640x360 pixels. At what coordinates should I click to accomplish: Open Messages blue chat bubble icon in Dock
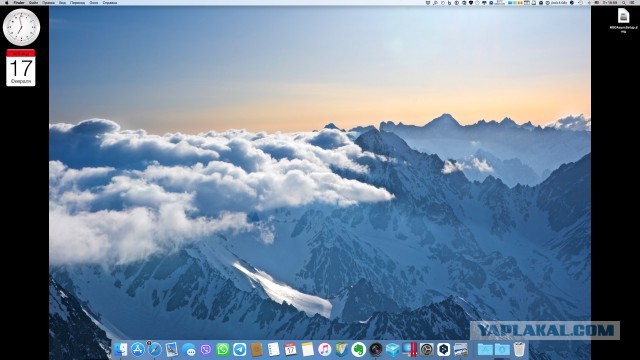click(x=189, y=349)
